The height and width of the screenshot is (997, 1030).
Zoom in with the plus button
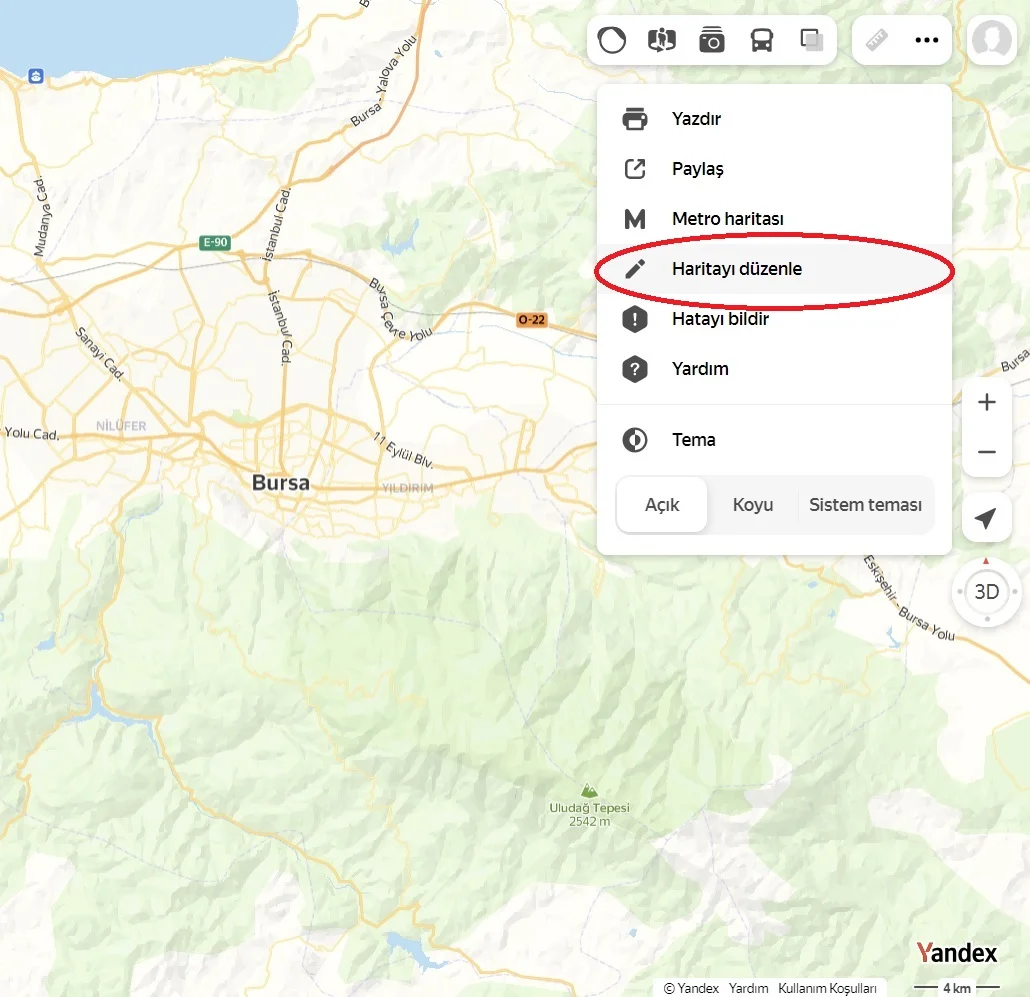987,402
